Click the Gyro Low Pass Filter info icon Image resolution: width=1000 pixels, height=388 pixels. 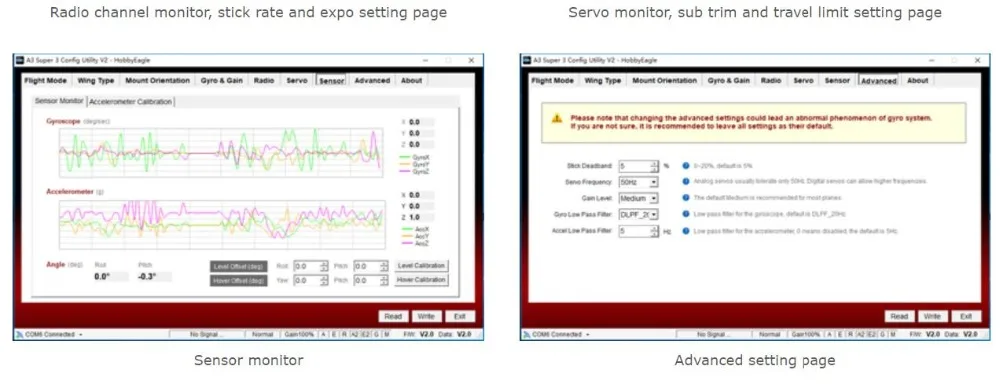click(686, 214)
